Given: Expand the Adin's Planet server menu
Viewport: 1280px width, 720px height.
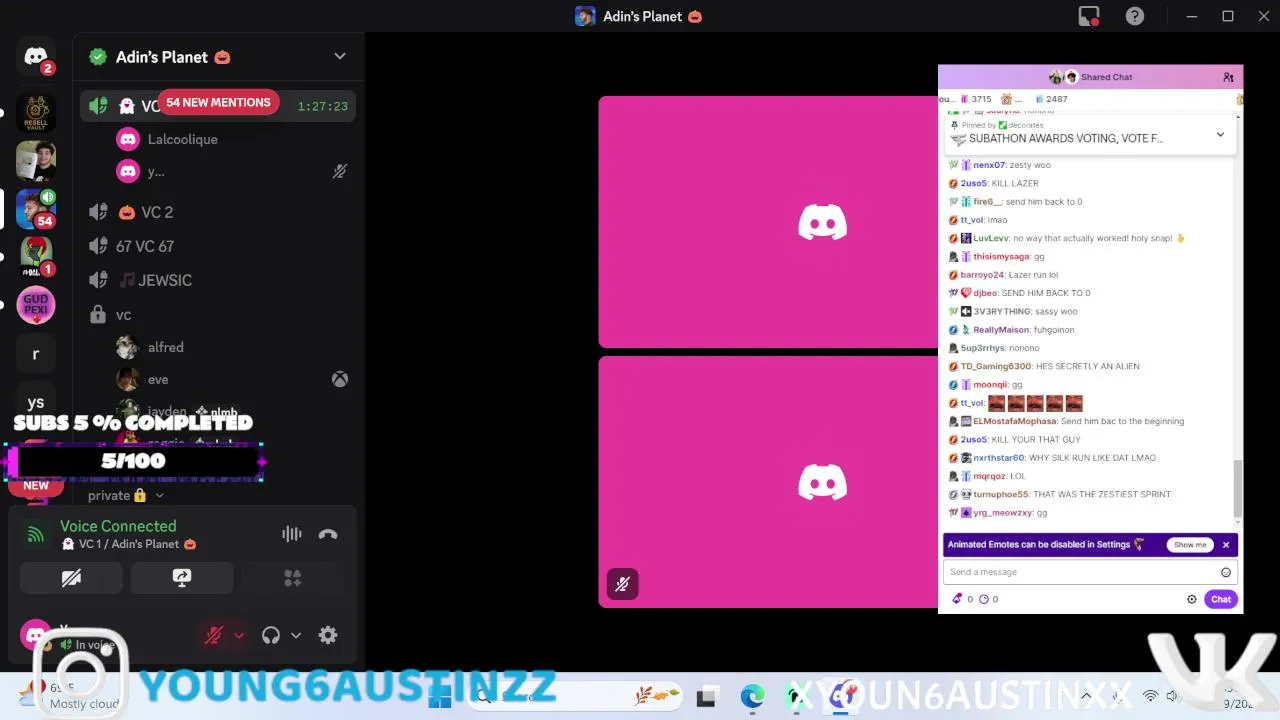Looking at the screenshot, I should tap(340, 57).
